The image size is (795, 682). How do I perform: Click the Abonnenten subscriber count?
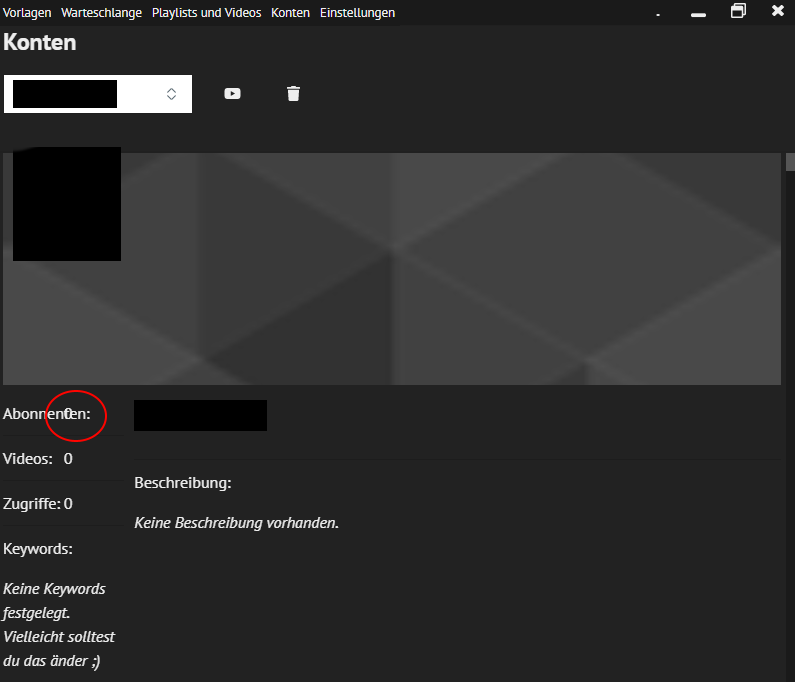click(68, 414)
